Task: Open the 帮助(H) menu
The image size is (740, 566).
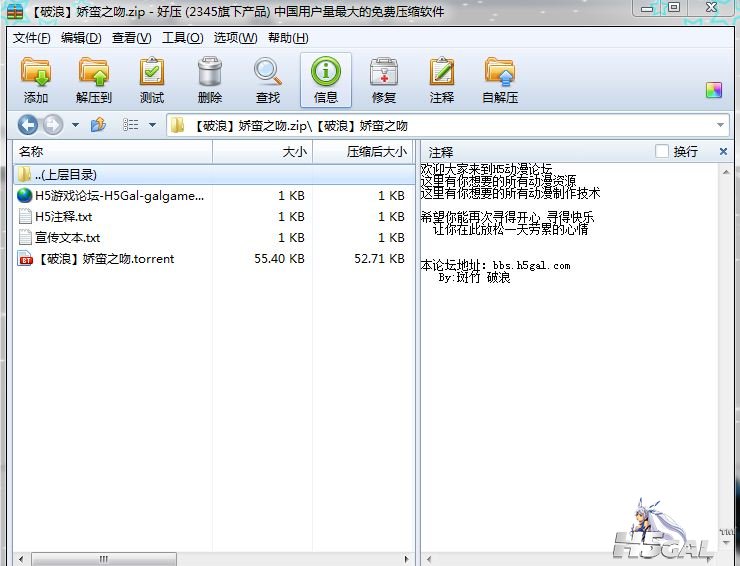Action: click(288, 38)
